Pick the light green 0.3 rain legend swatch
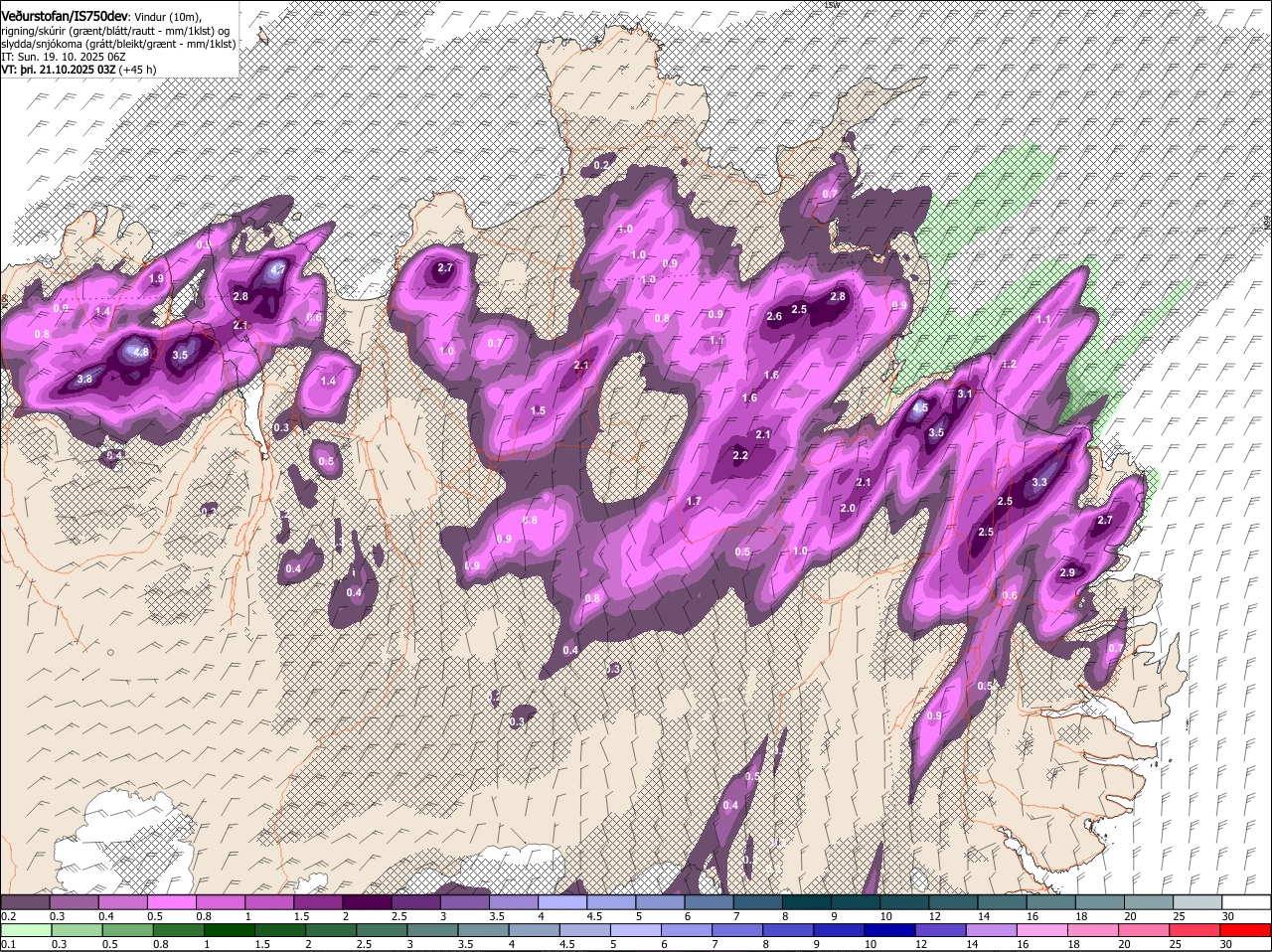 pos(77,930)
